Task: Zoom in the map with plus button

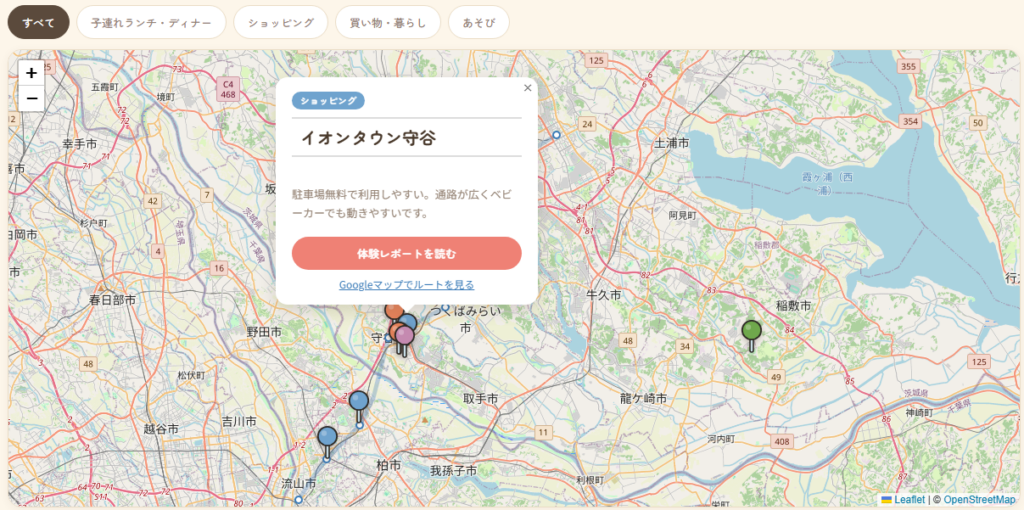Action: [x=31, y=73]
